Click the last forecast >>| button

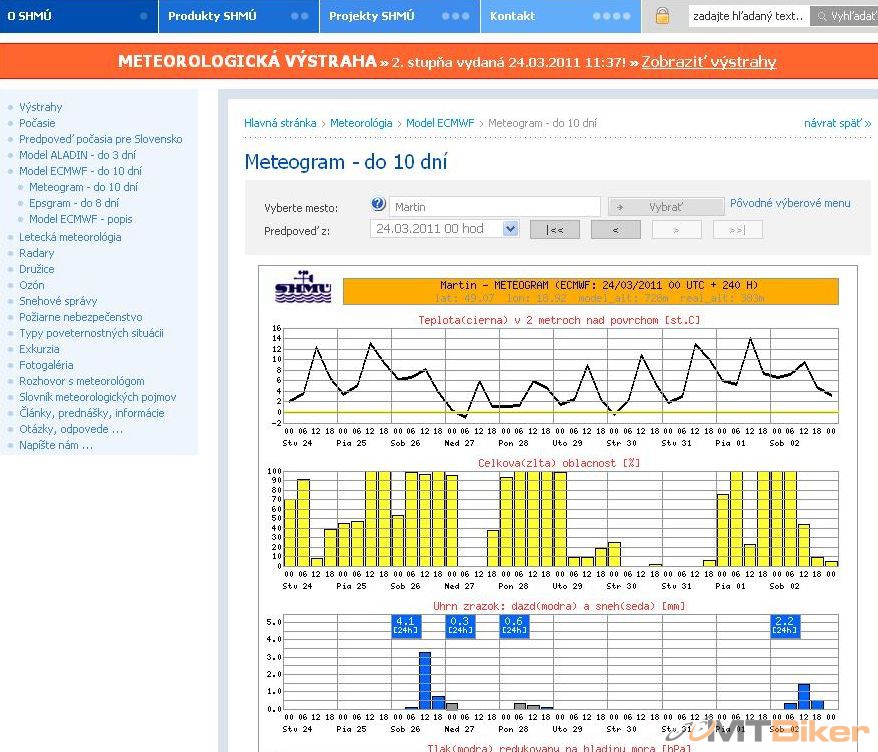[737, 230]
